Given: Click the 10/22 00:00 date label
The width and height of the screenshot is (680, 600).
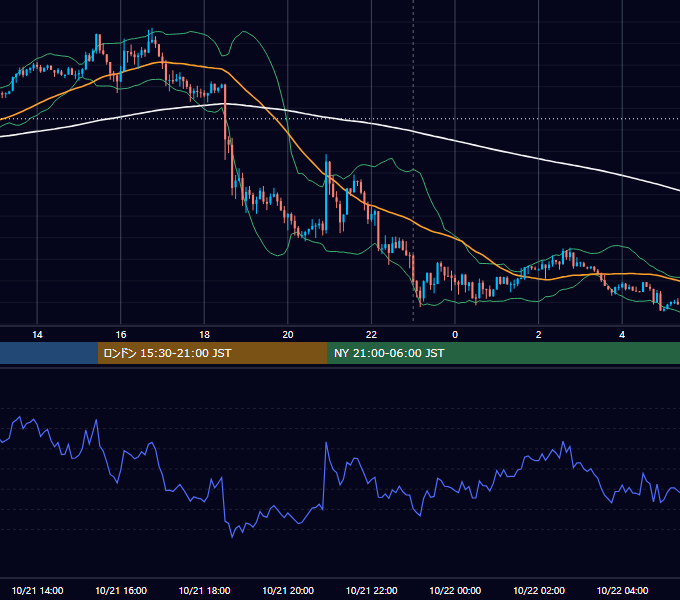Looking at the screenshot, I should click(x=455, y=590).
